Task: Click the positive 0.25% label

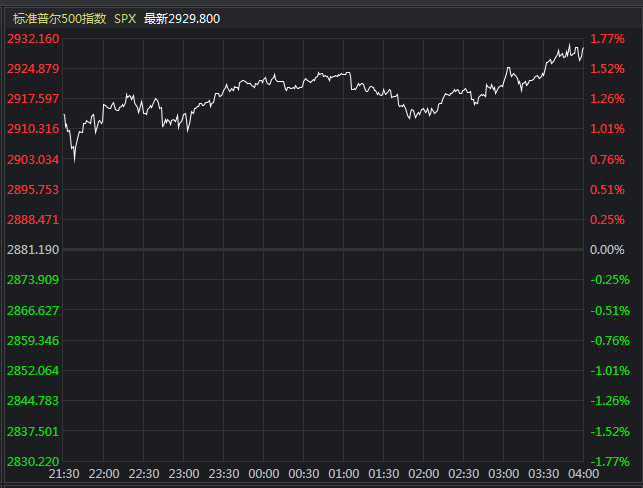Action: (x=607, y=219)
